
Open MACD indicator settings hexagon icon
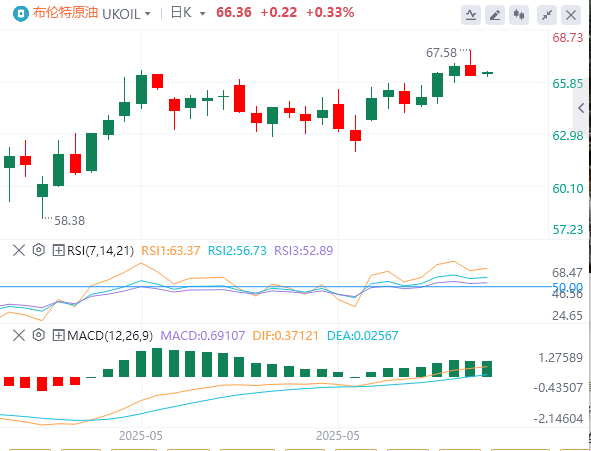(39, 335)
